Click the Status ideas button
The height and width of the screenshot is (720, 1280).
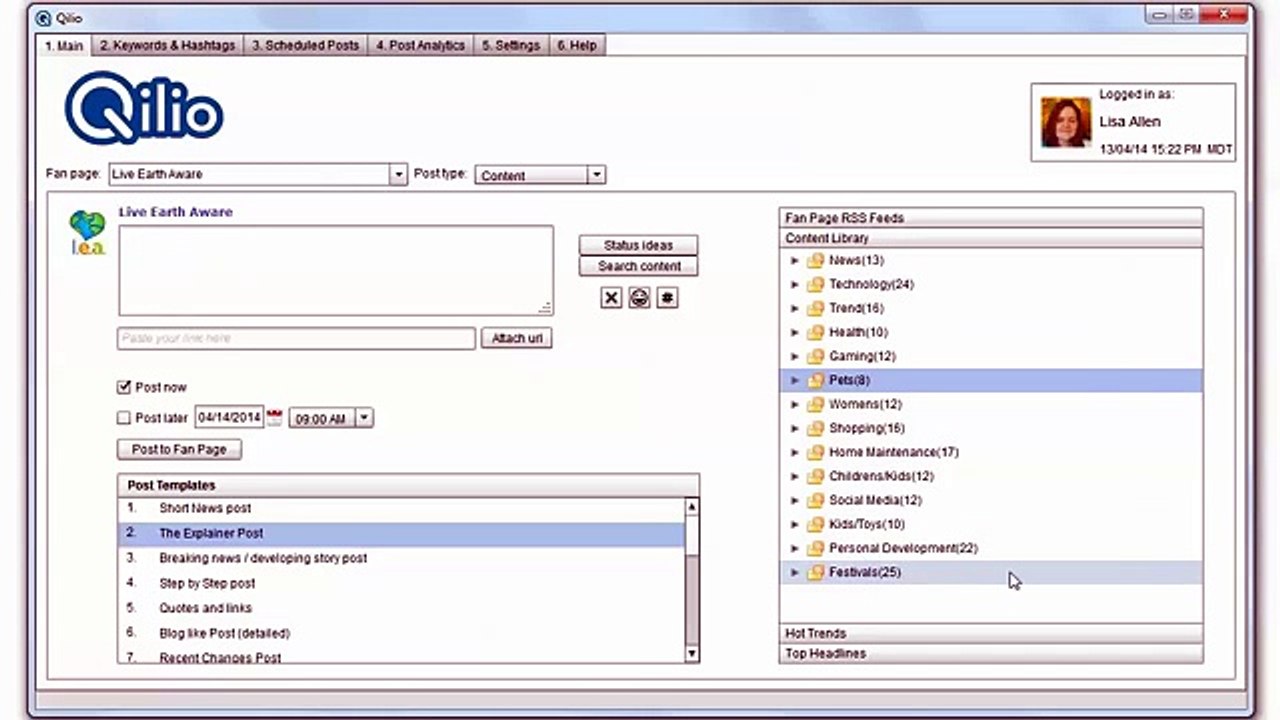coord(638,245)
